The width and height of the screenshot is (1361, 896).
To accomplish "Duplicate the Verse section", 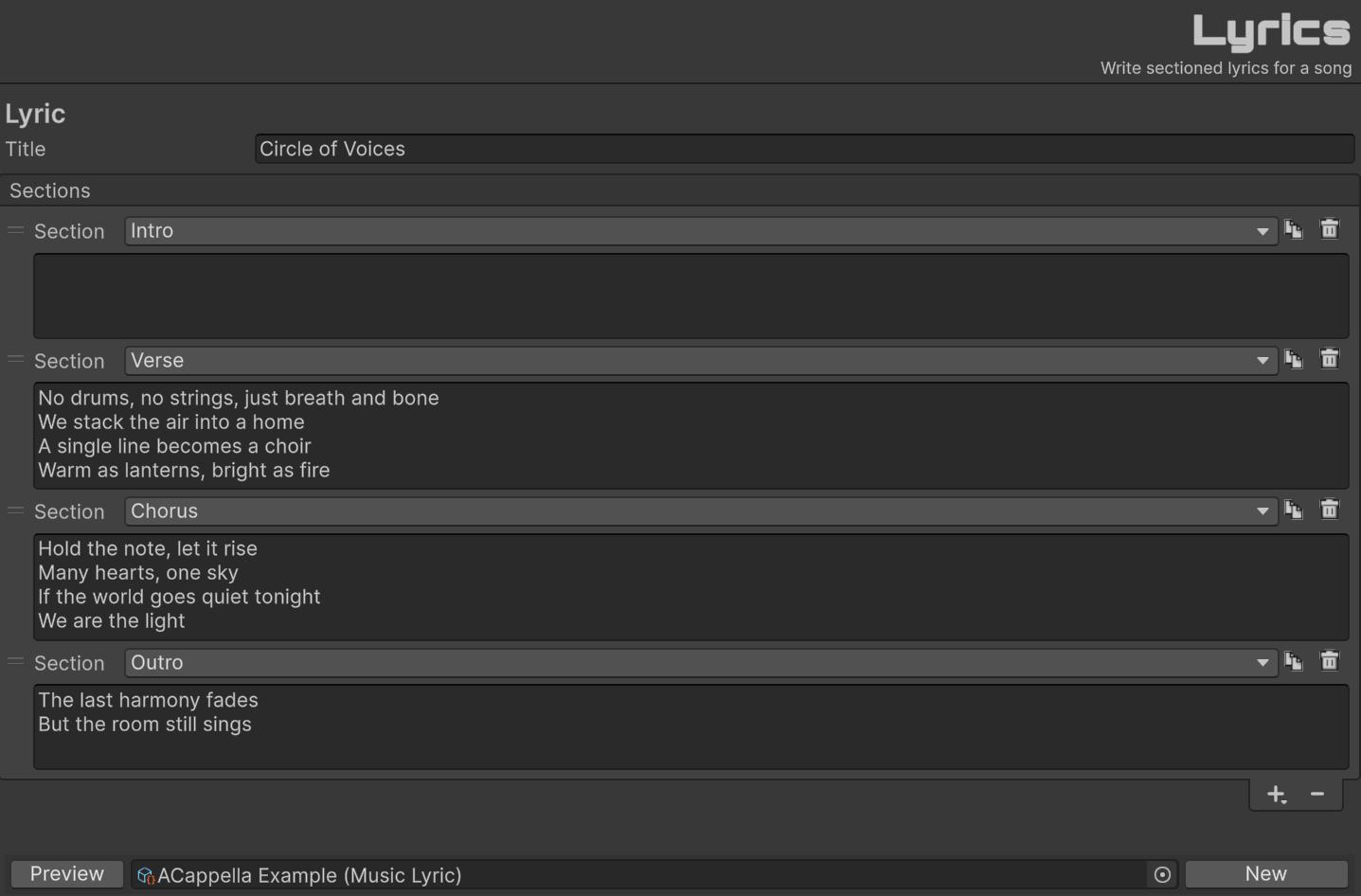I will coord(1294,359).
